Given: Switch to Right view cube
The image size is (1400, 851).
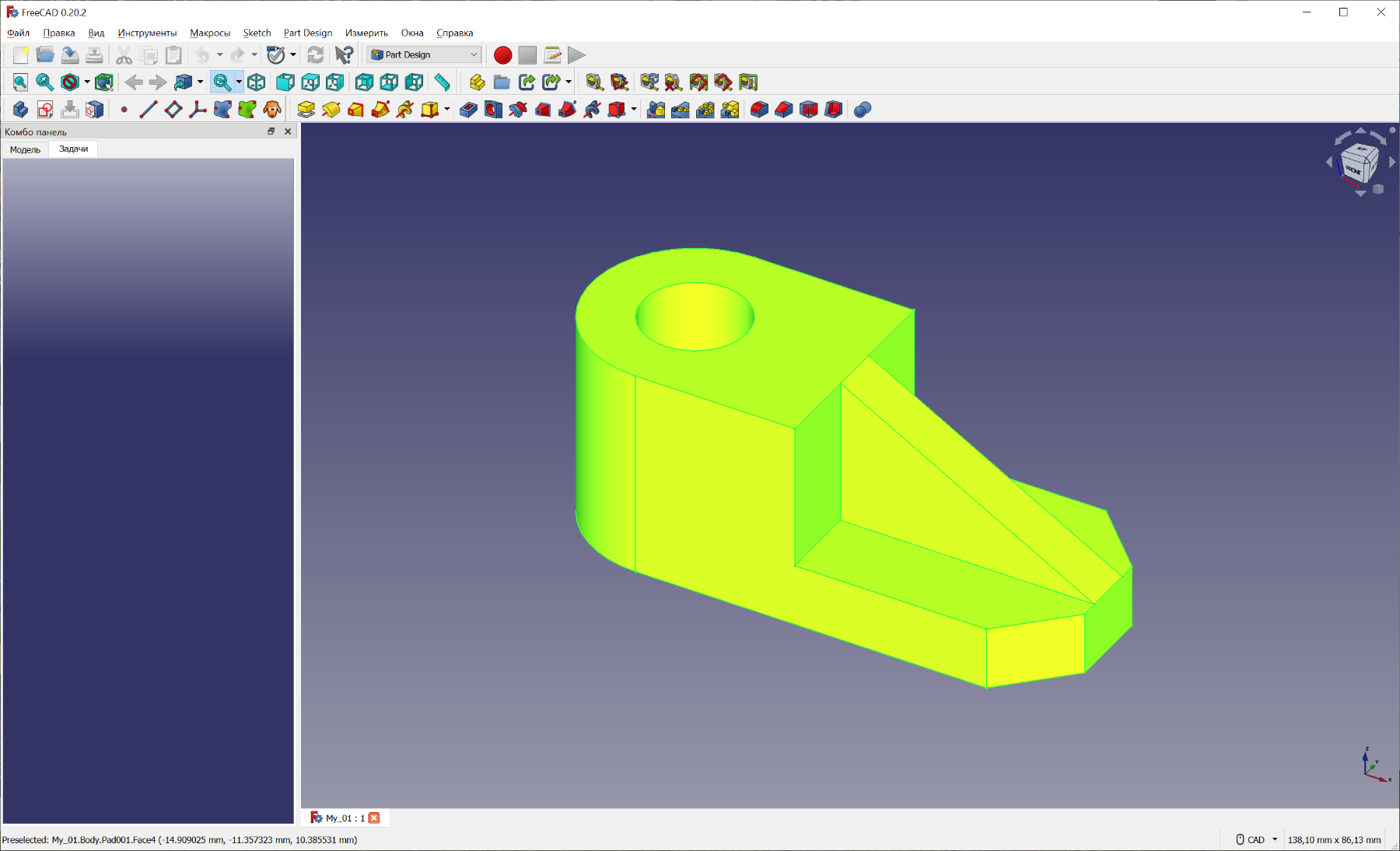Looking at the screenshot, I should (335, 82).
